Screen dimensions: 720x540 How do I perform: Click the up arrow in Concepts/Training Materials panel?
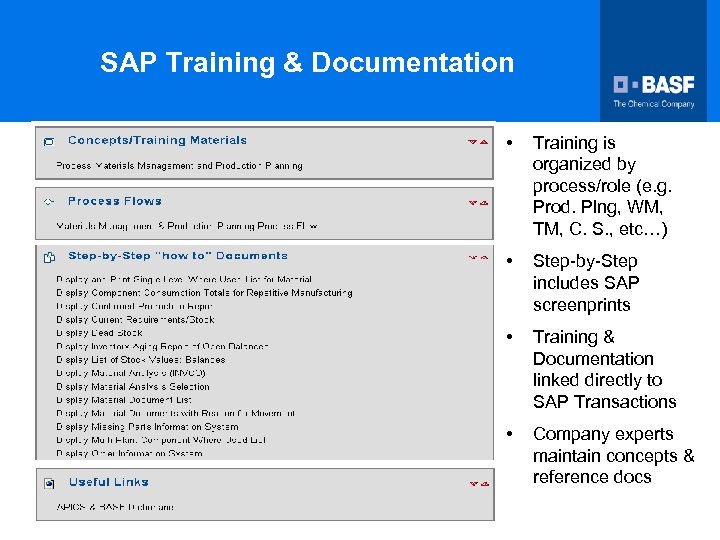click(x=484, y=142)
